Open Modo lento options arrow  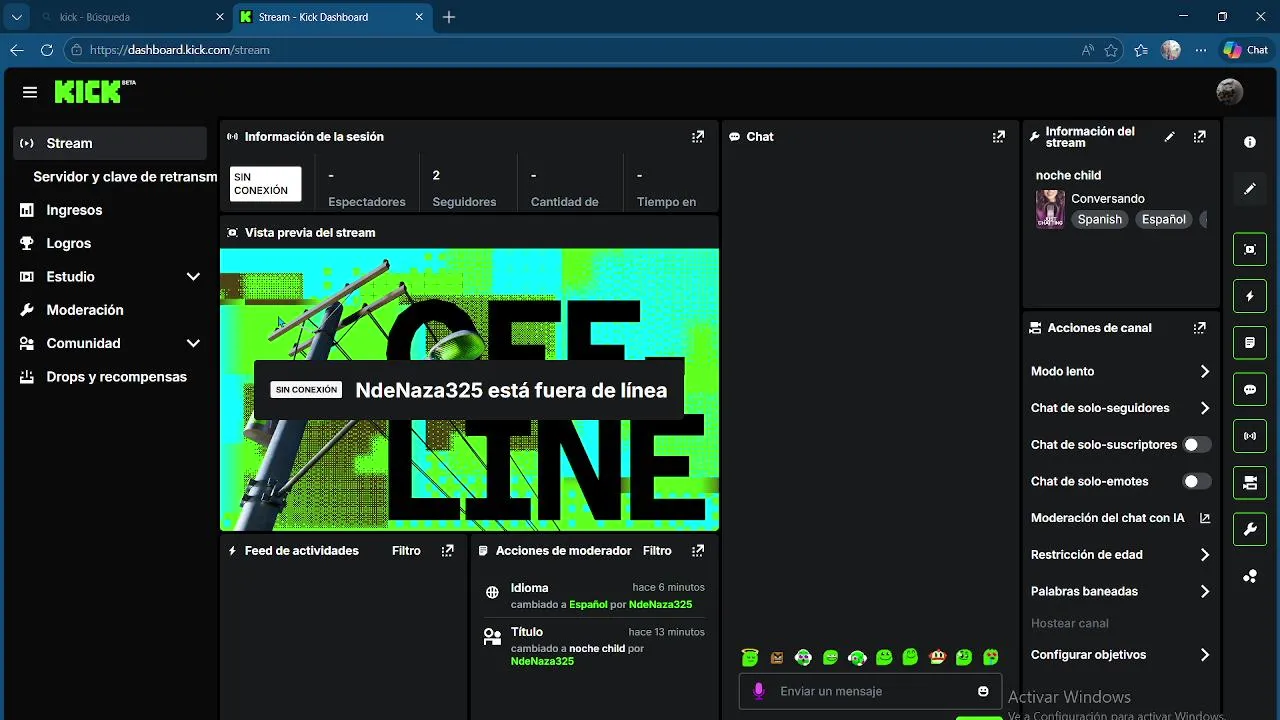click(x=1205, y=371)
